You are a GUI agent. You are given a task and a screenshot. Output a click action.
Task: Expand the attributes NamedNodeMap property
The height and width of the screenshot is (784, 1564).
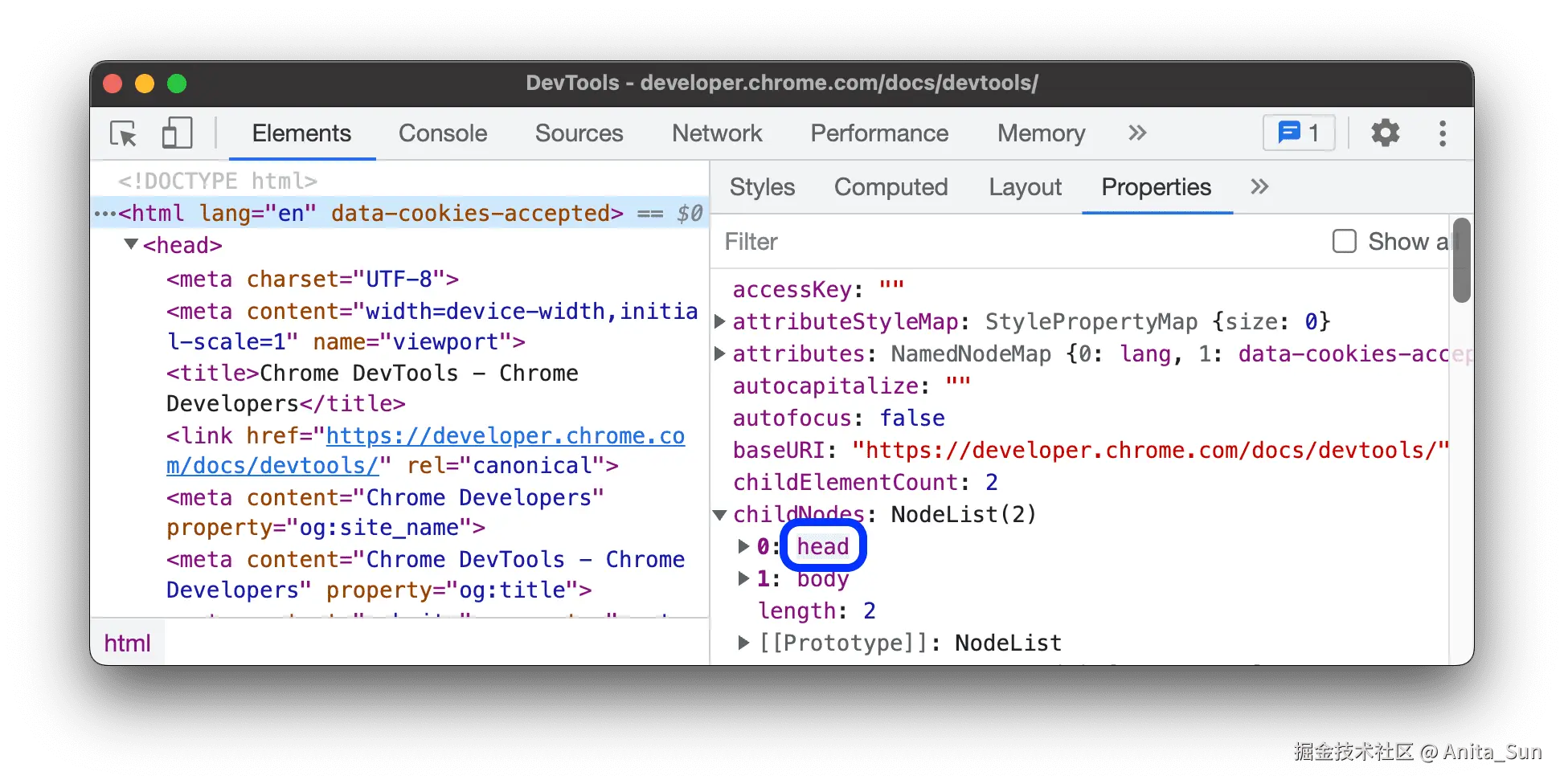[x=720, y=354]
